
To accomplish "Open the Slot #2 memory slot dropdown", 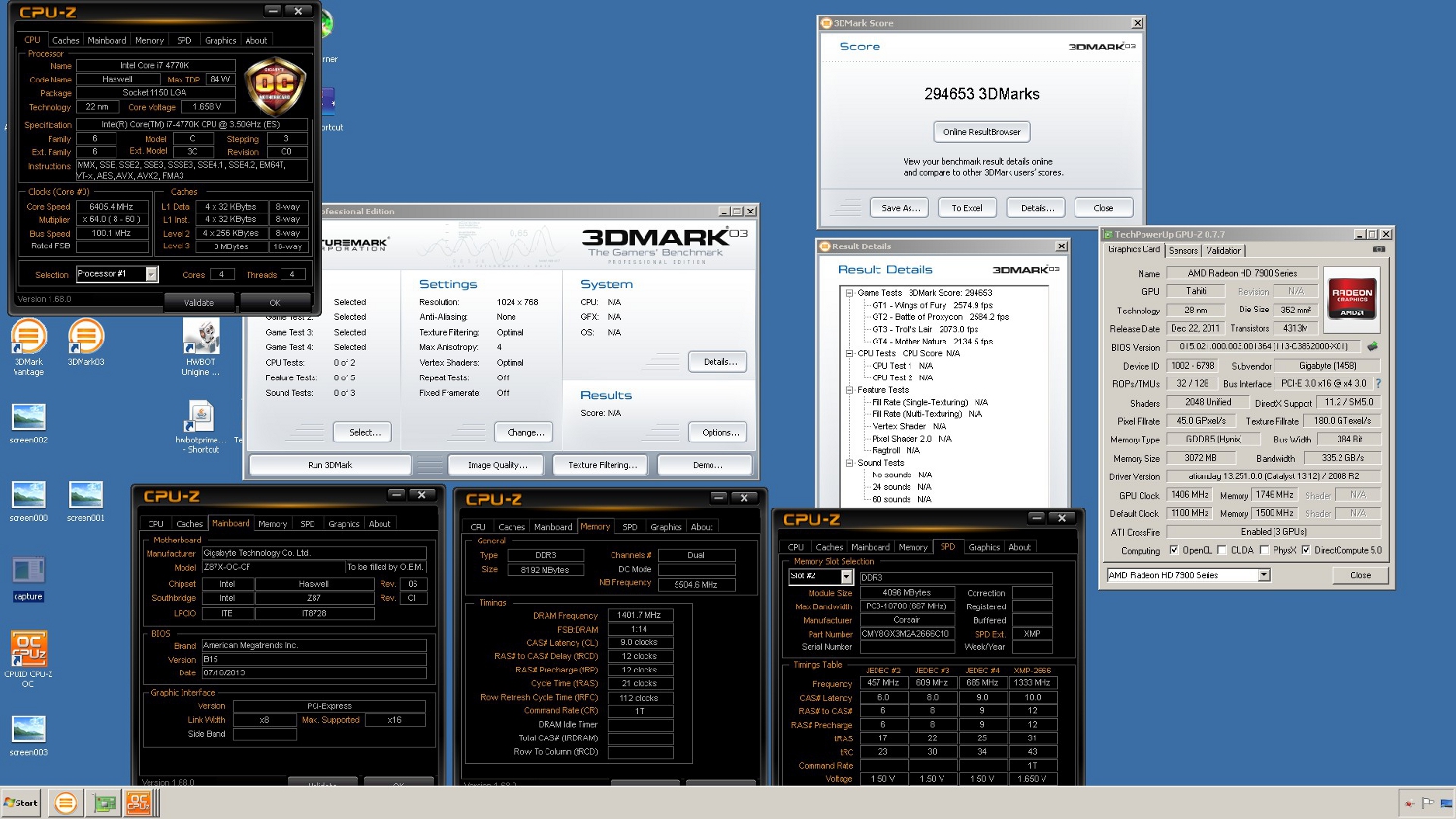I will [x=846, y=576].
